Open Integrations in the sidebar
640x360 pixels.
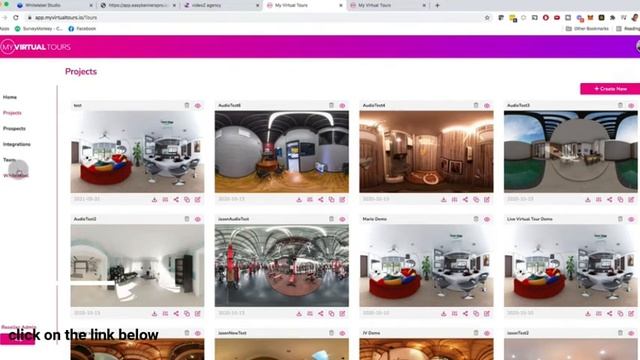tap(17, 144)
